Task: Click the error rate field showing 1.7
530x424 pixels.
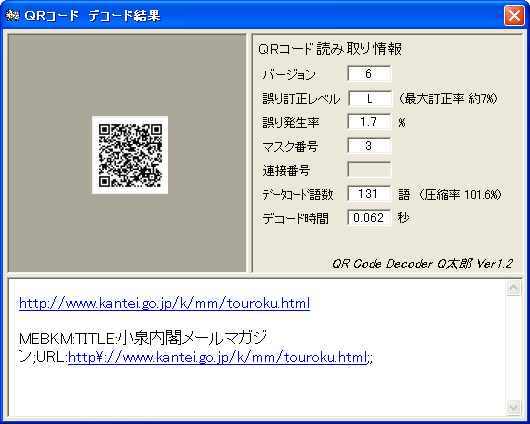Action: pyautogui.click(x=369, y=122)
